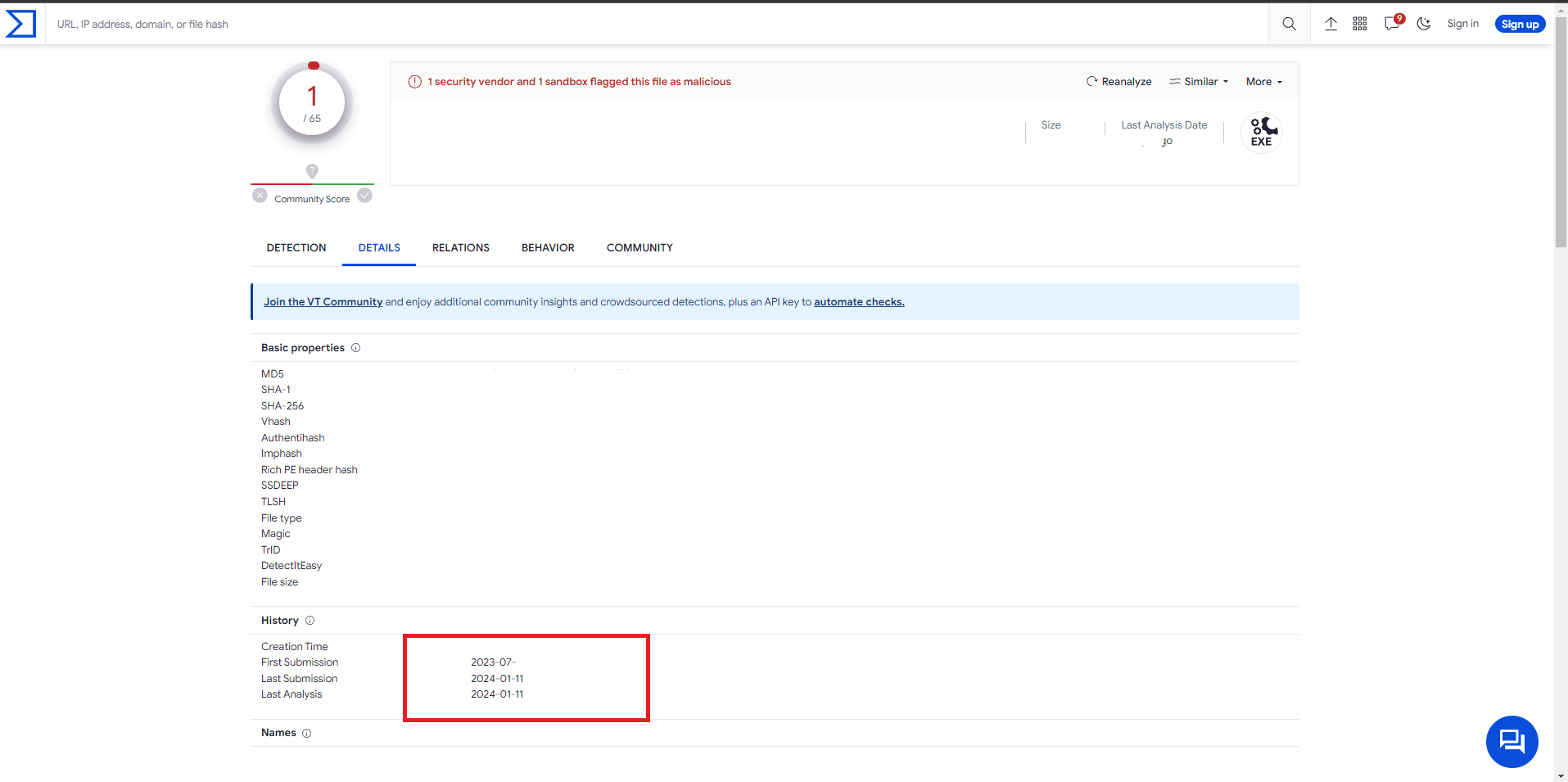
Task: Click the Reanalyze button
Action: 1118,81
